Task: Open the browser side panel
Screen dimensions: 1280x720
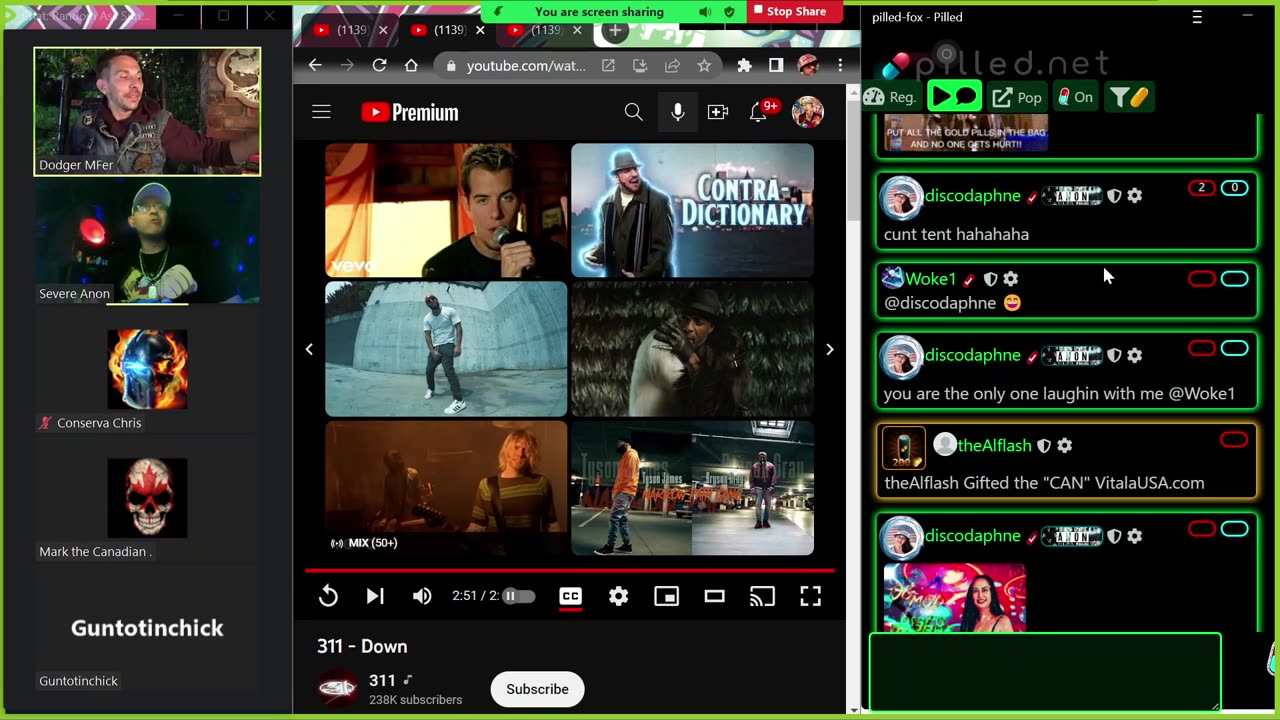Action: tap(776, 65)
